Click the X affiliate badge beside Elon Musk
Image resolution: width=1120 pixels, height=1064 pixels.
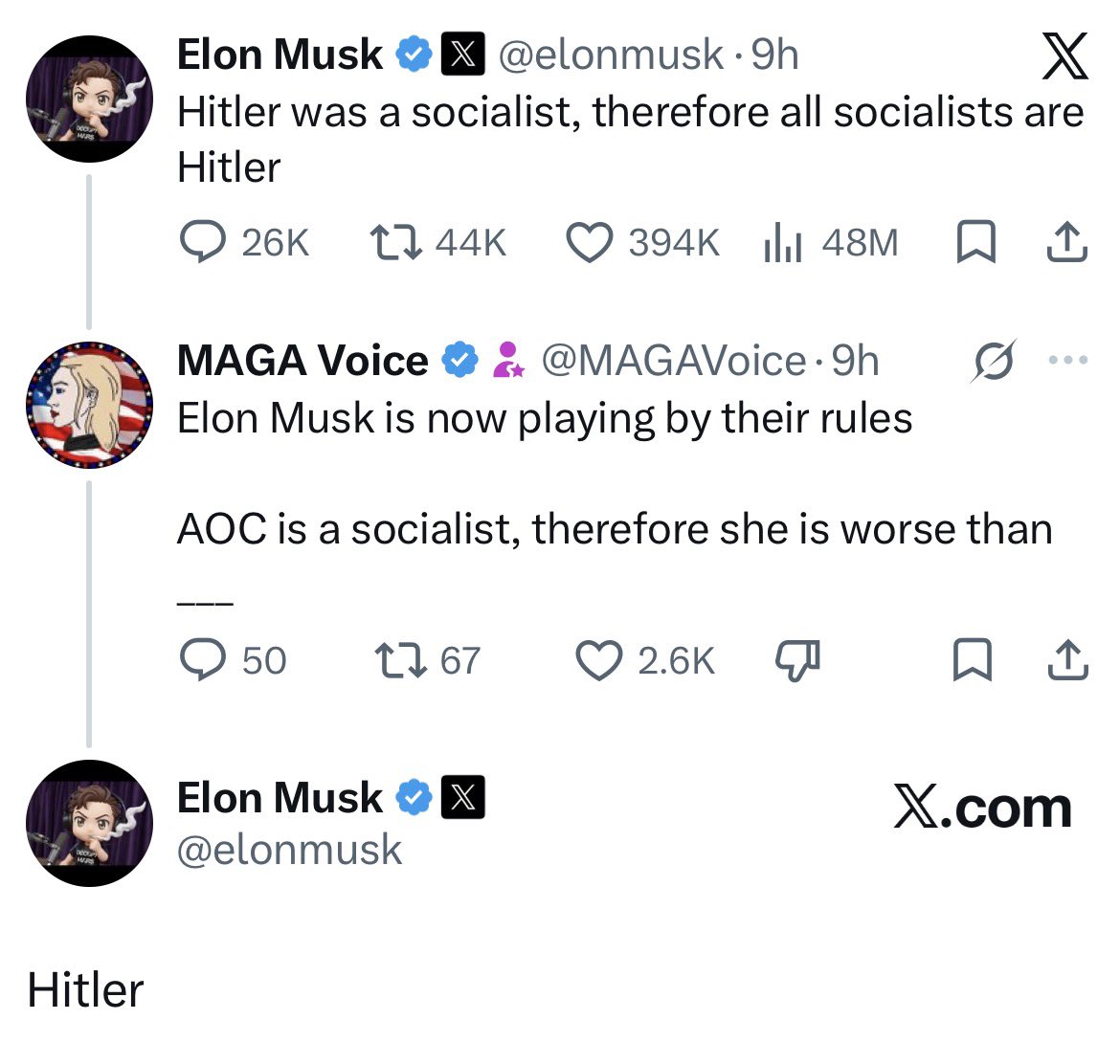click(x=463, y=54)
